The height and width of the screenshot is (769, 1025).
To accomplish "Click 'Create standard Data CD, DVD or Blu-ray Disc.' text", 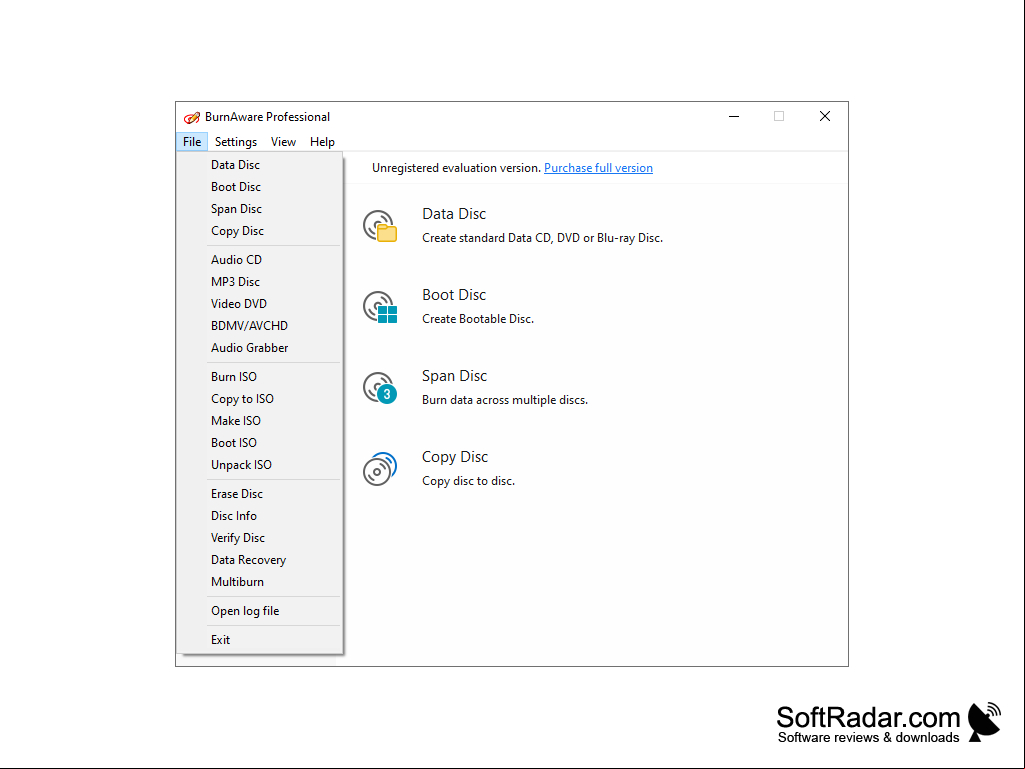I will point(543,238).
